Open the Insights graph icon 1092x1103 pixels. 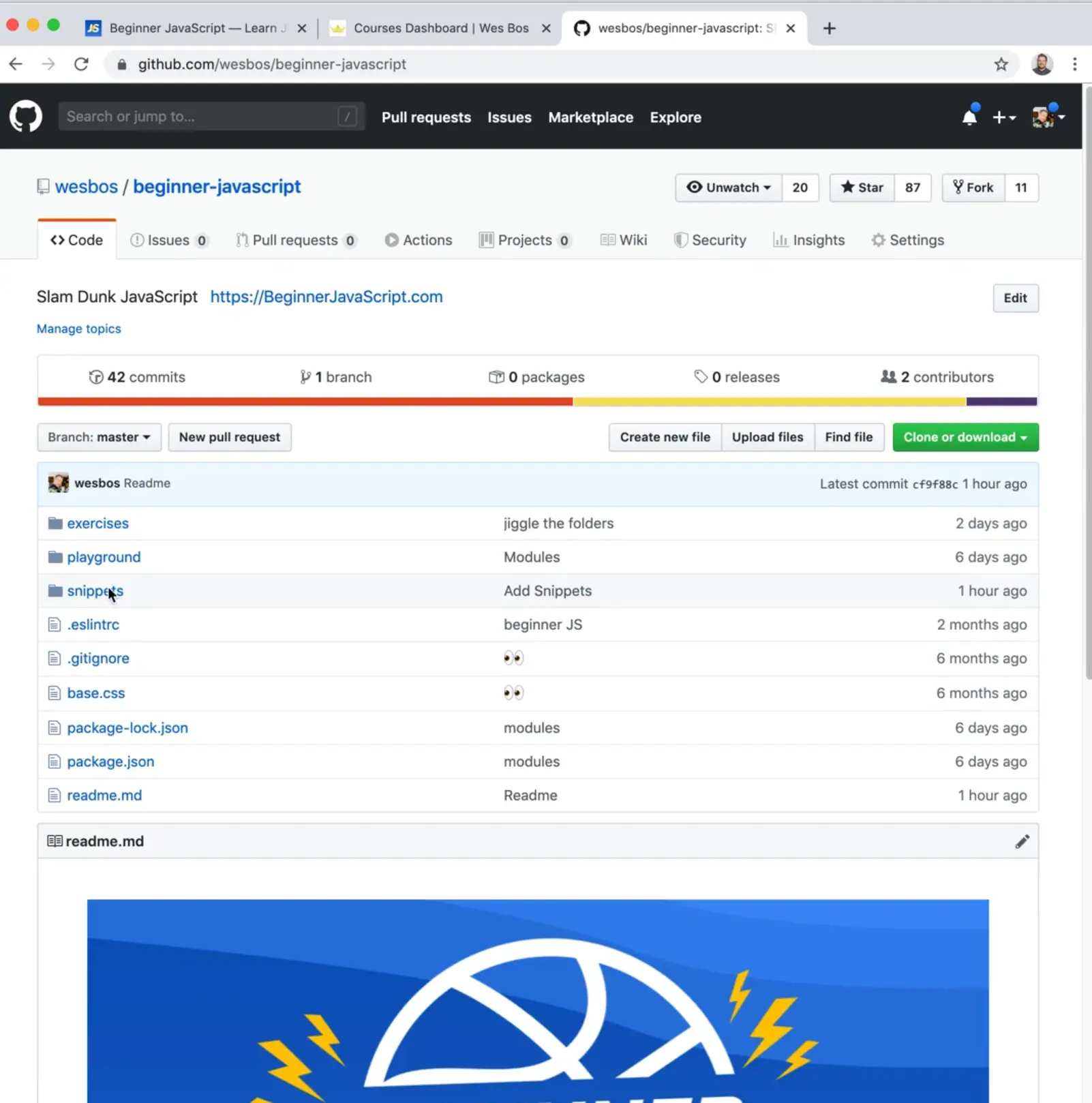pos(782,240)
